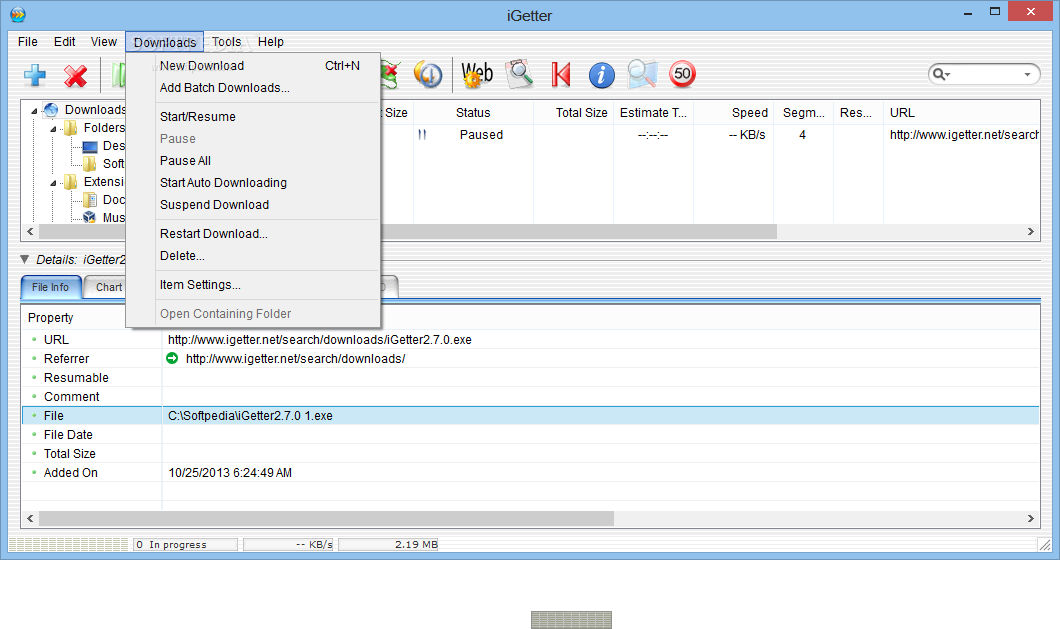Image resolution: width=1060 pixels, height=629 pixels.
Task: Click the red X delete icon
Action: [x=75, y=75]
